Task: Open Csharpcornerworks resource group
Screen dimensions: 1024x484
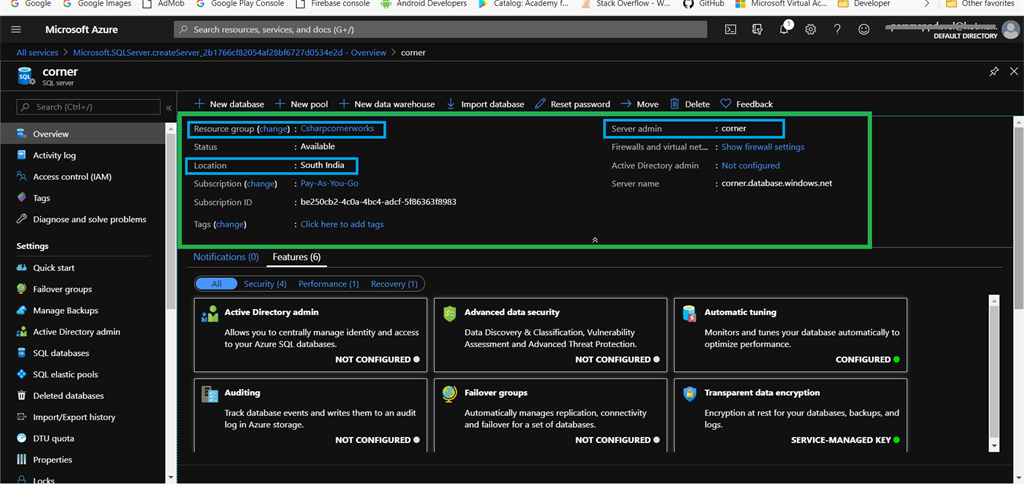Action: pyautogui.click(x=337, y=129)
